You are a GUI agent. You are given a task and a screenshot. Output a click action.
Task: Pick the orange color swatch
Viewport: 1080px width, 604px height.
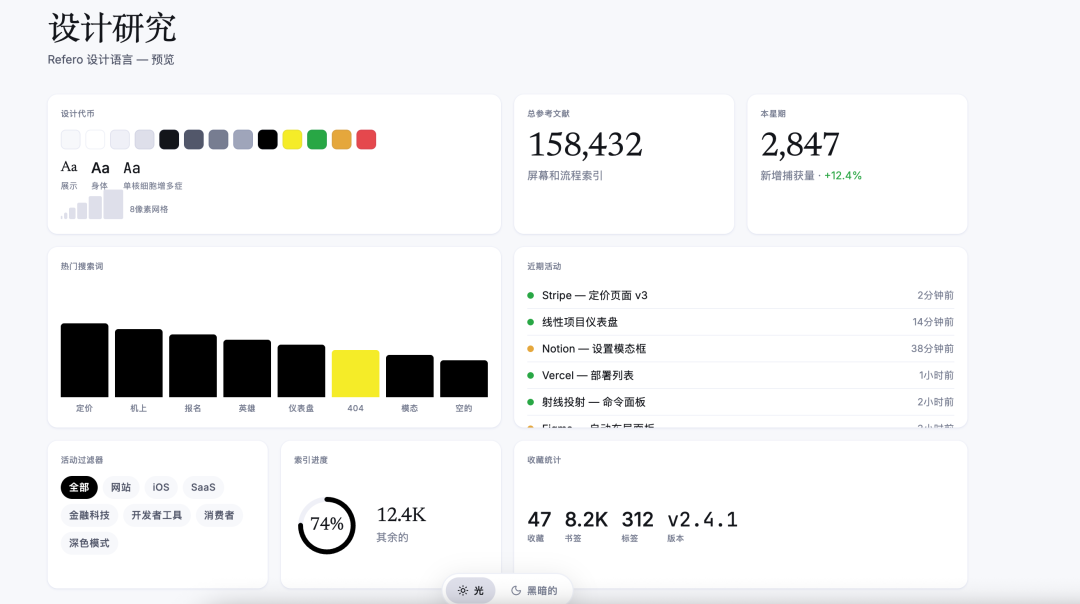click(x=342, y=140)
